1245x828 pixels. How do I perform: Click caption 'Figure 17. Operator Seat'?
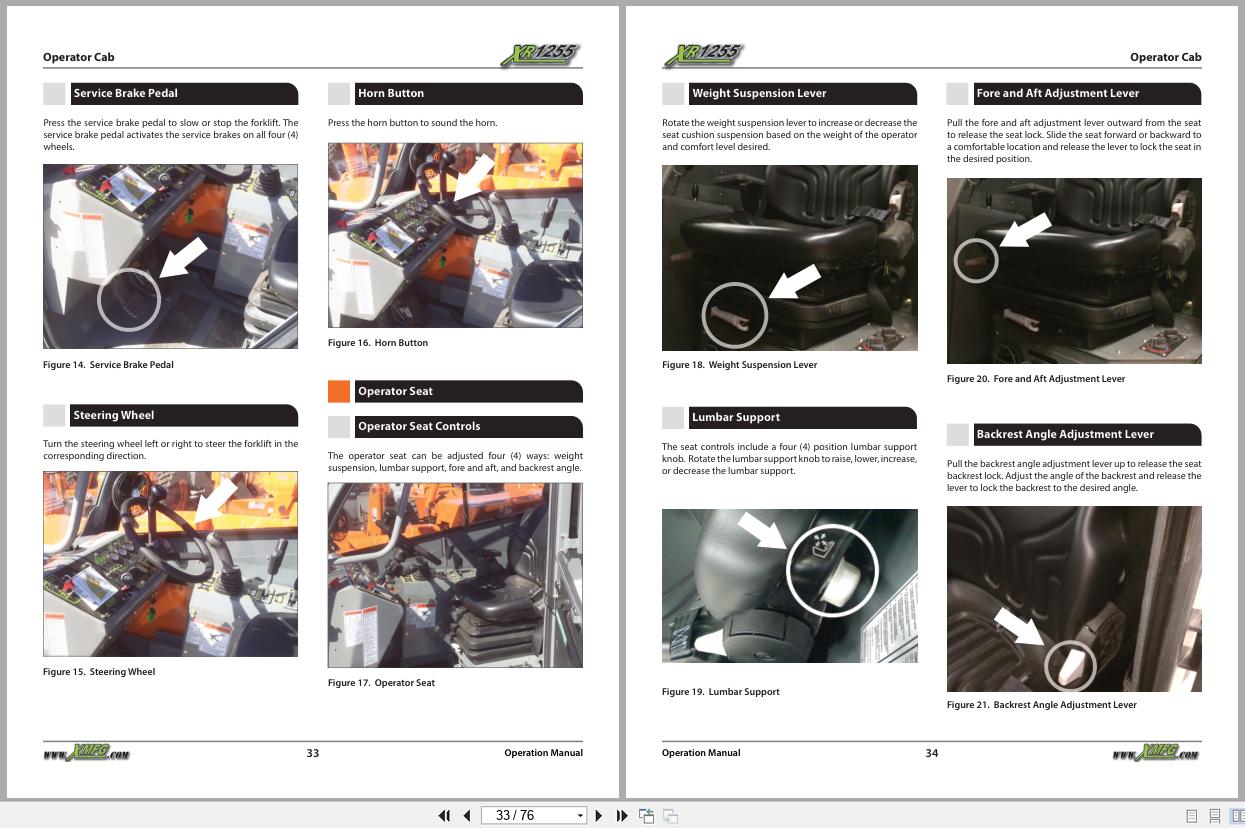tap(381, 683)
